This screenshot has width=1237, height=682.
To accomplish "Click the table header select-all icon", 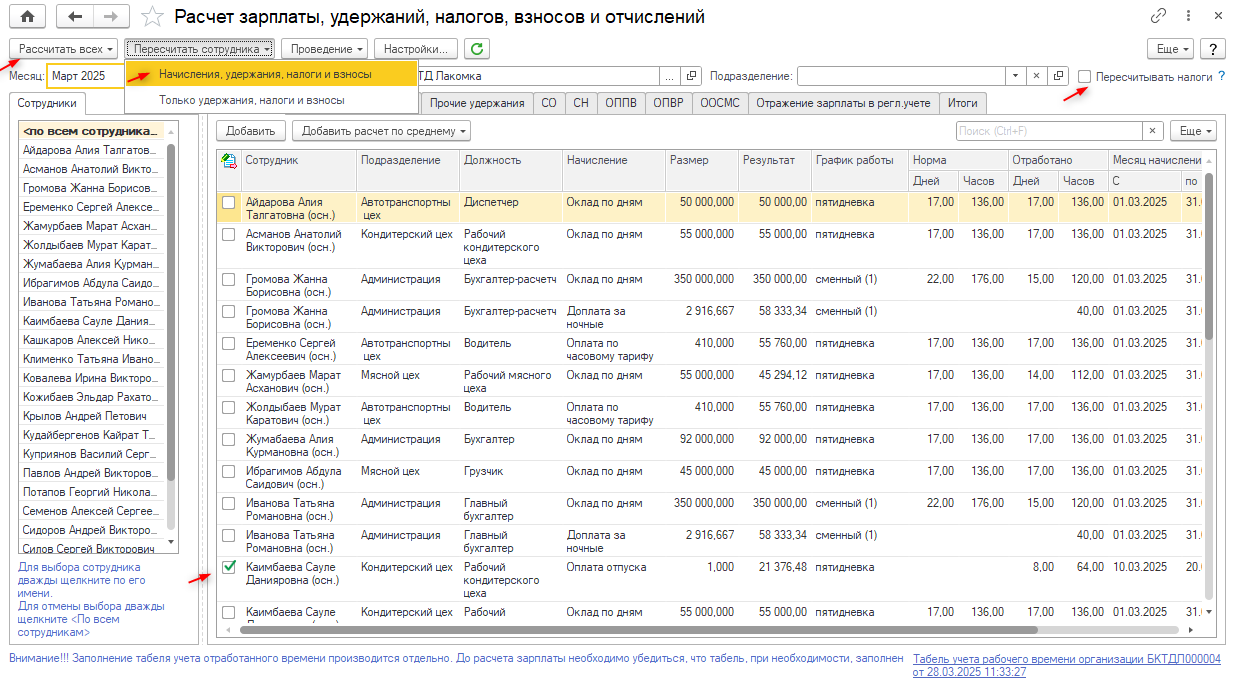I will (x=228, y=160).
